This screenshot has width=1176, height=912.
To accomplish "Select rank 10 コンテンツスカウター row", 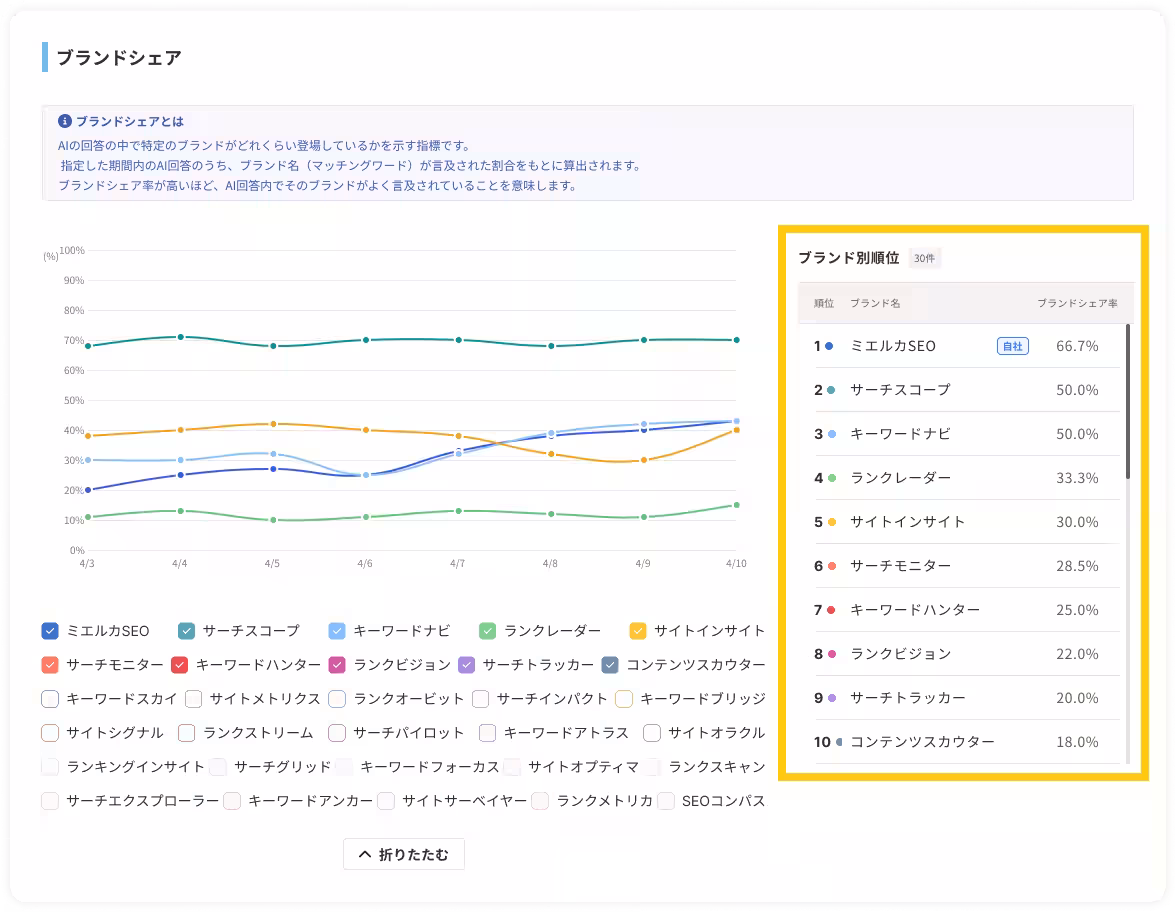I will [x=960, y=742].
